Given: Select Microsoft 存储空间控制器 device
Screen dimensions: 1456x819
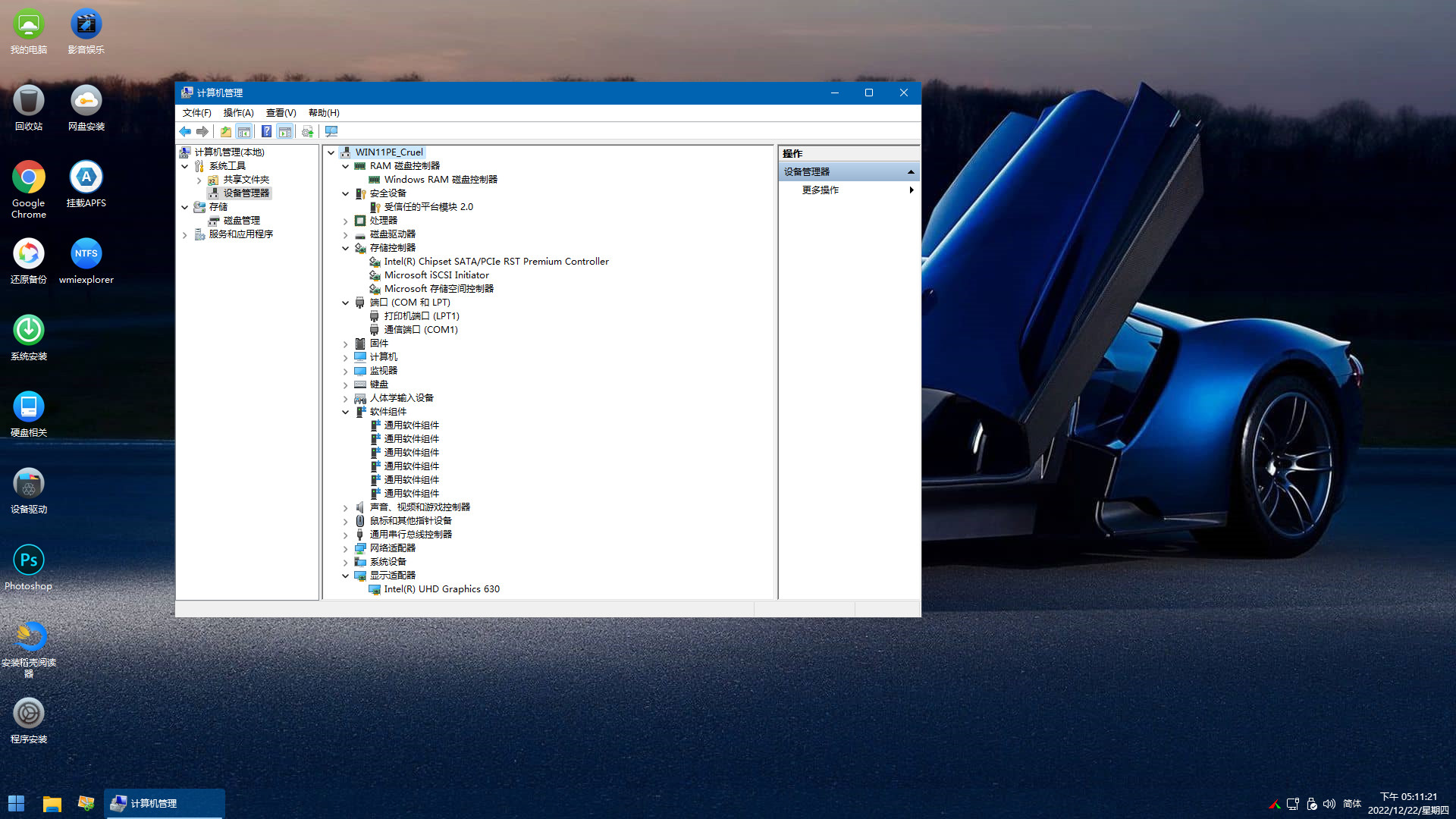Looking at the screenshot, I should (x=438, y=289).
